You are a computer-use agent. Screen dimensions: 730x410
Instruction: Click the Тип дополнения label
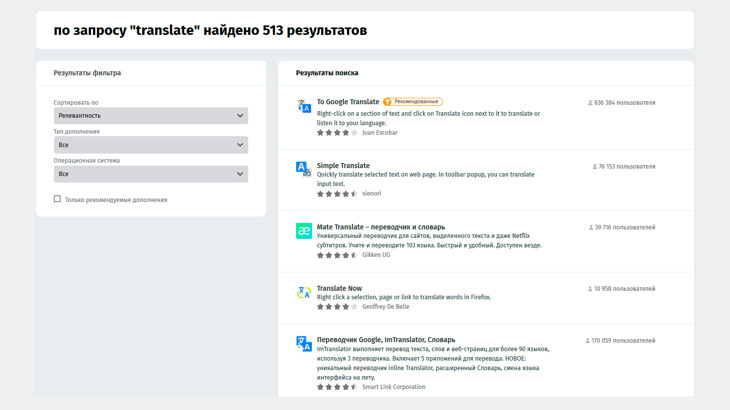click(76, 132)
